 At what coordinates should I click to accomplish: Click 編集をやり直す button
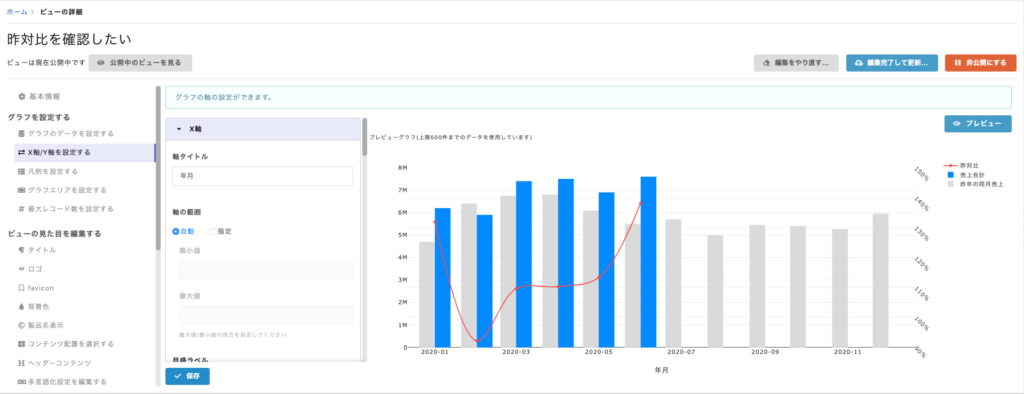796,63
